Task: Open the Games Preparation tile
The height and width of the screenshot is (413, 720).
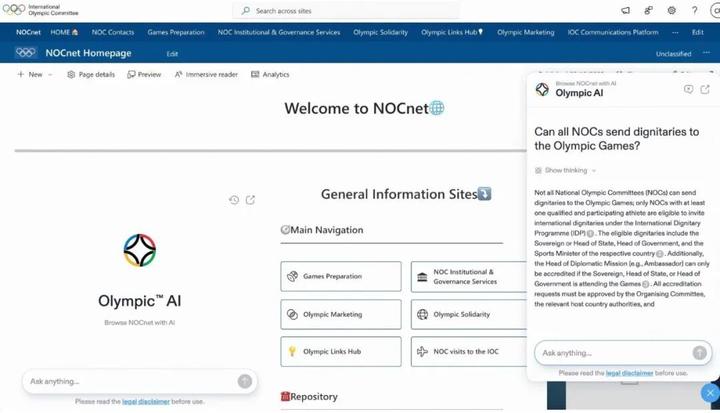Action: 341,277
